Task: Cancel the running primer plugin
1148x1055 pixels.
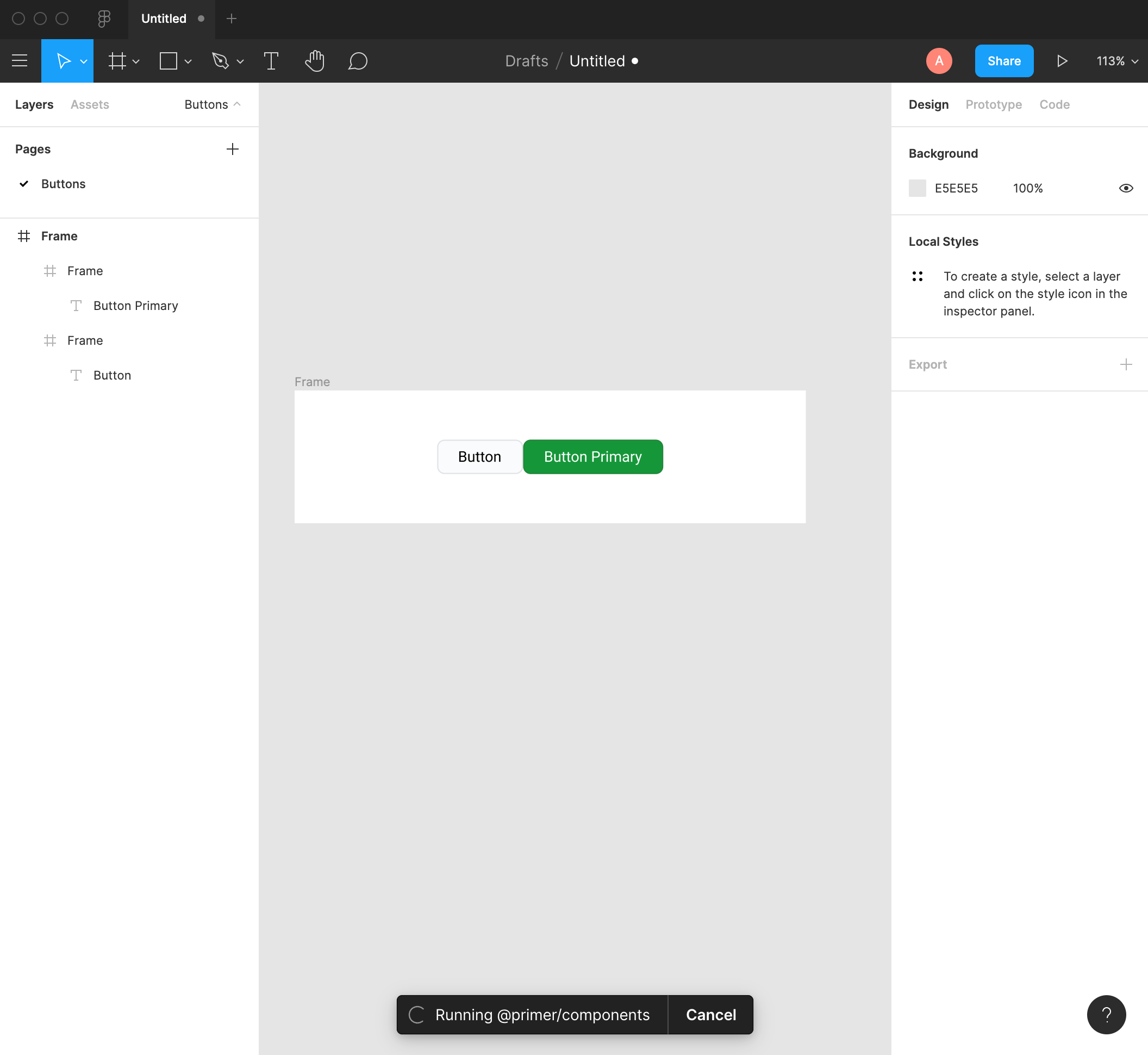Action: (710, 1014)
